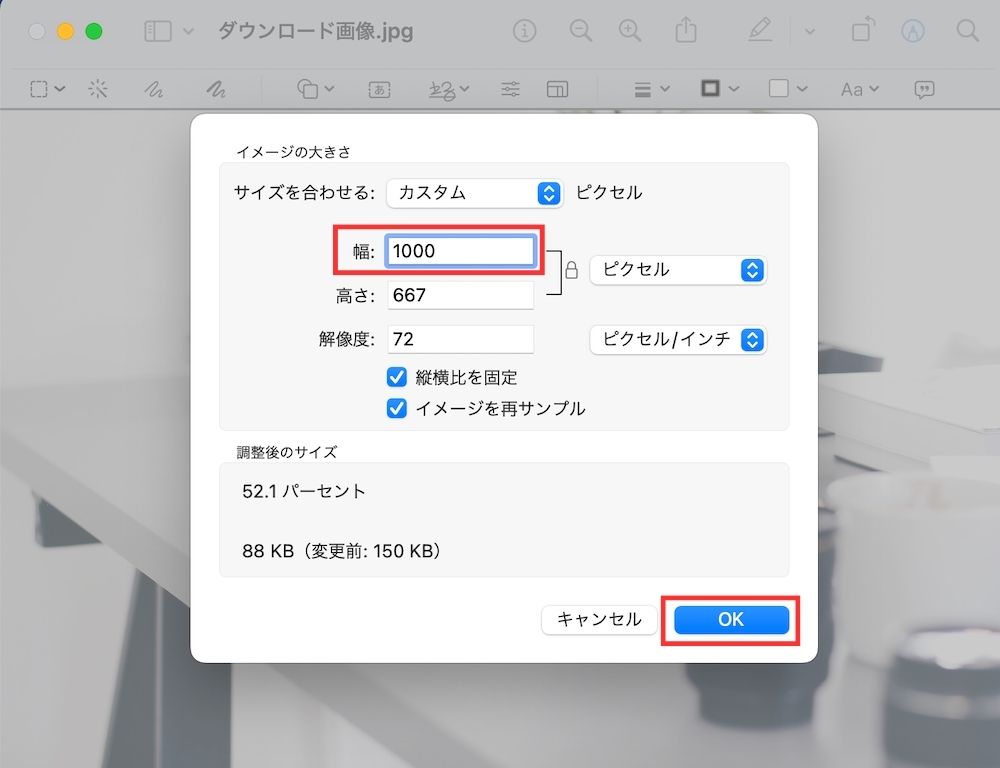Screen dimensions: 1000x768
Task: Select the Sketch tool
Action: (154, 89)
